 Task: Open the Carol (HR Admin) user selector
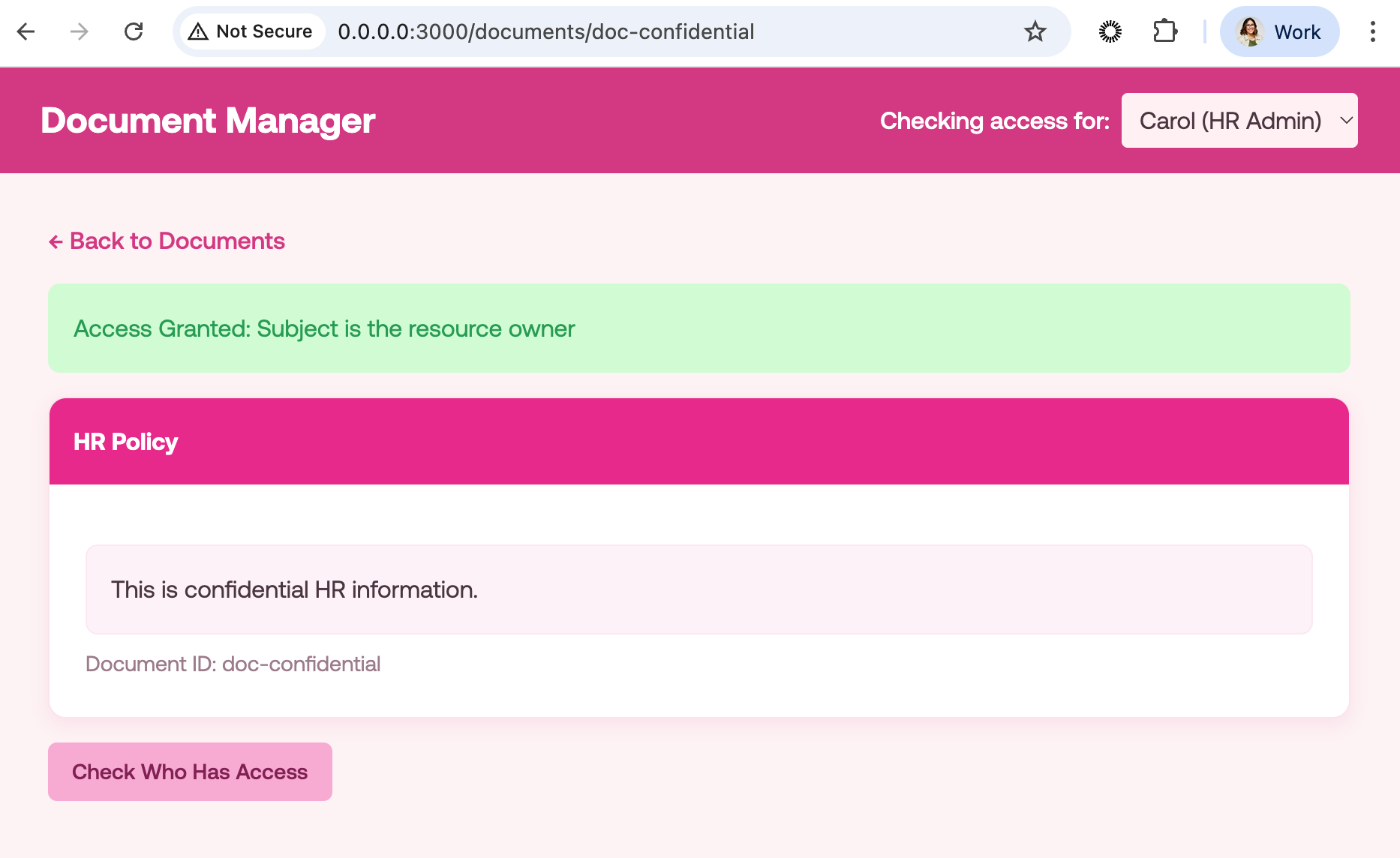[1238, 120]
